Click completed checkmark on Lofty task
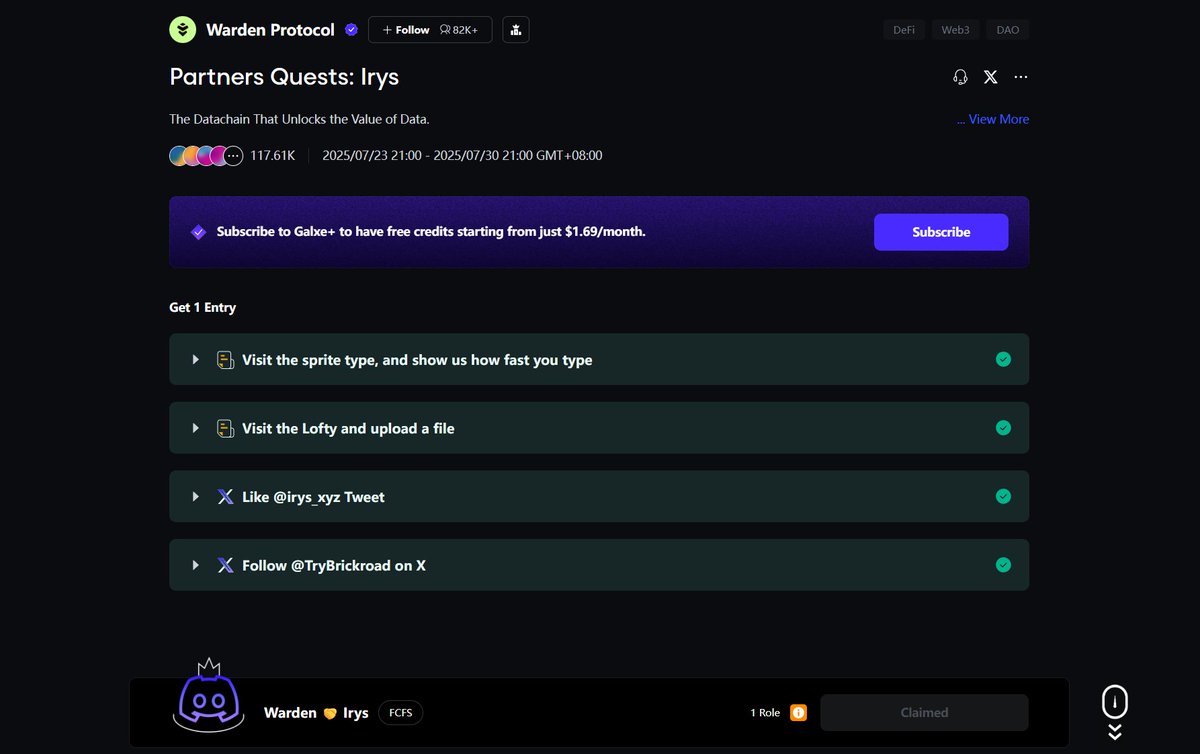1200x754 pixels. 1003,428
